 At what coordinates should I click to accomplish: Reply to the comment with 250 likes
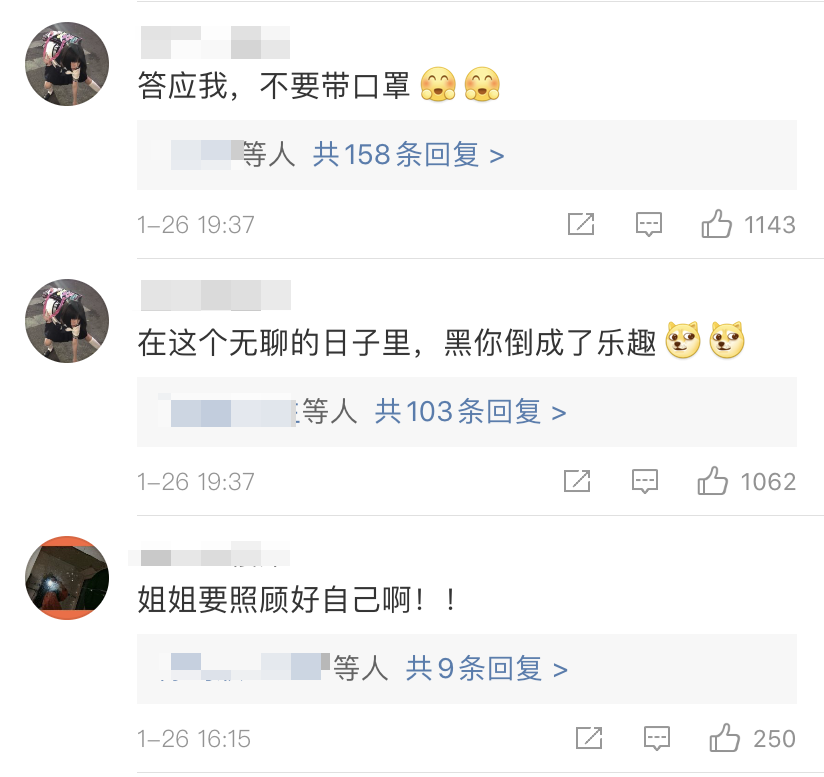[657, 738]
